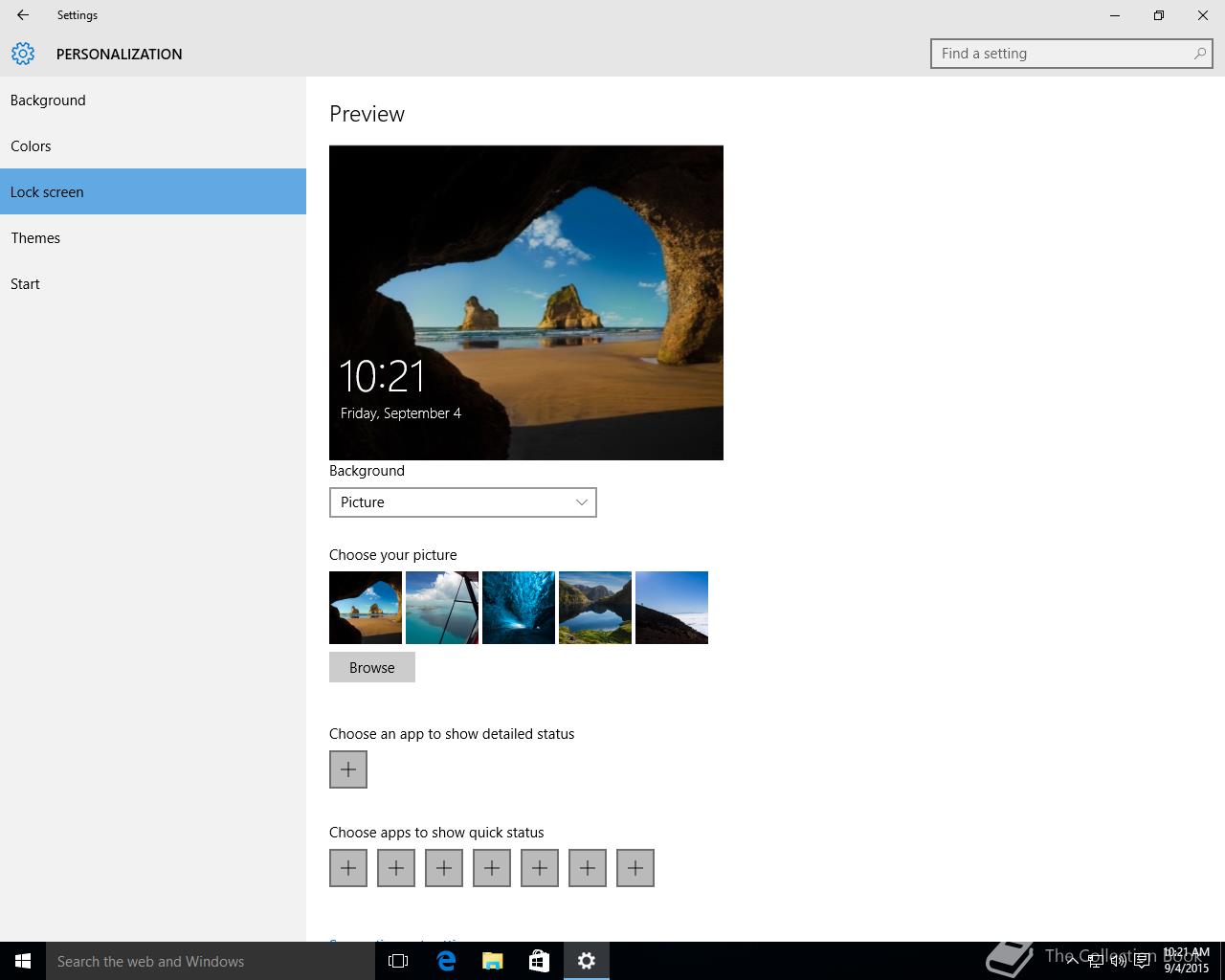
Task: Select the Lock screen section
Action: [153, 191]
